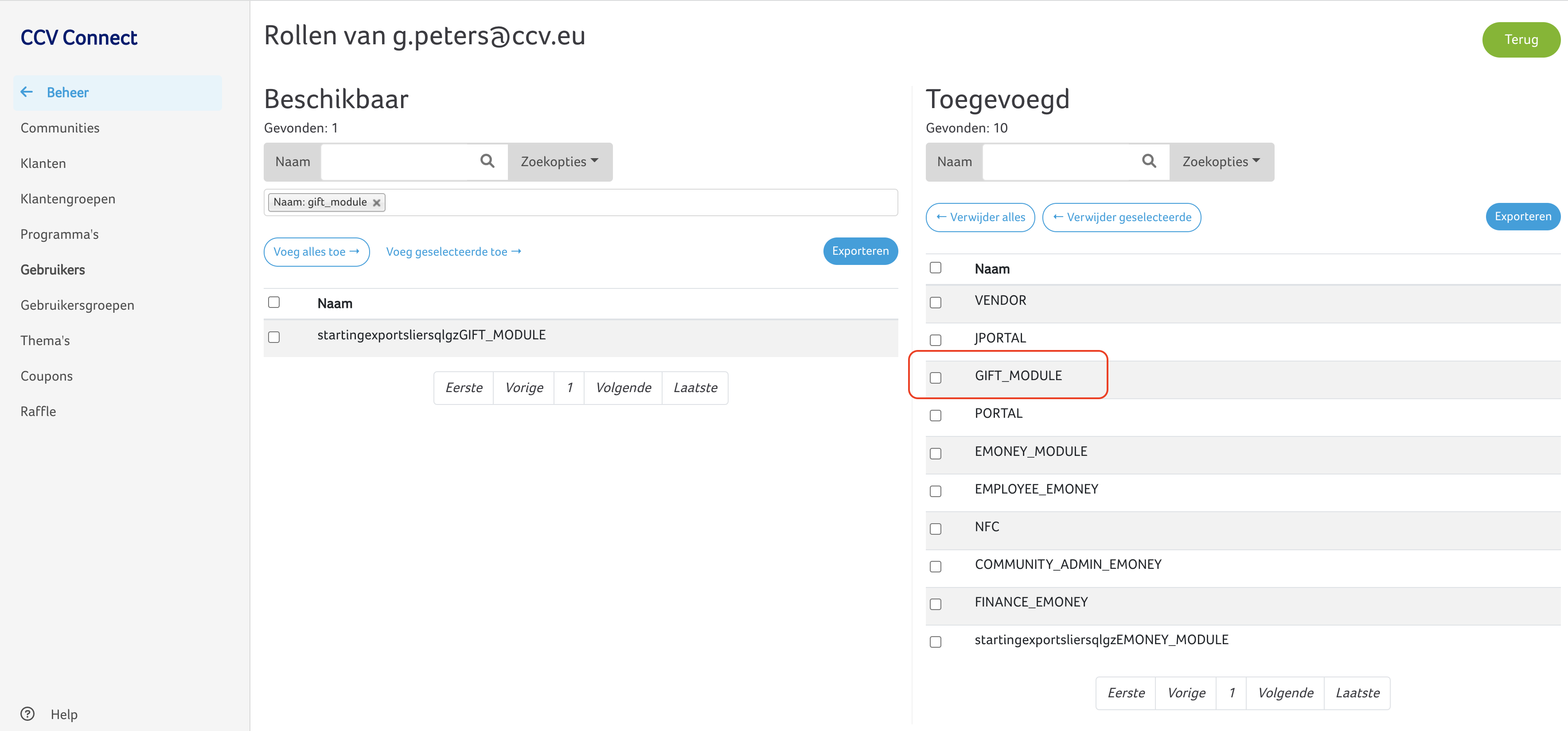Click Exporteren button in Toegevoegd panel
The image size is (1568, 731).
[x=1522, y=217]
